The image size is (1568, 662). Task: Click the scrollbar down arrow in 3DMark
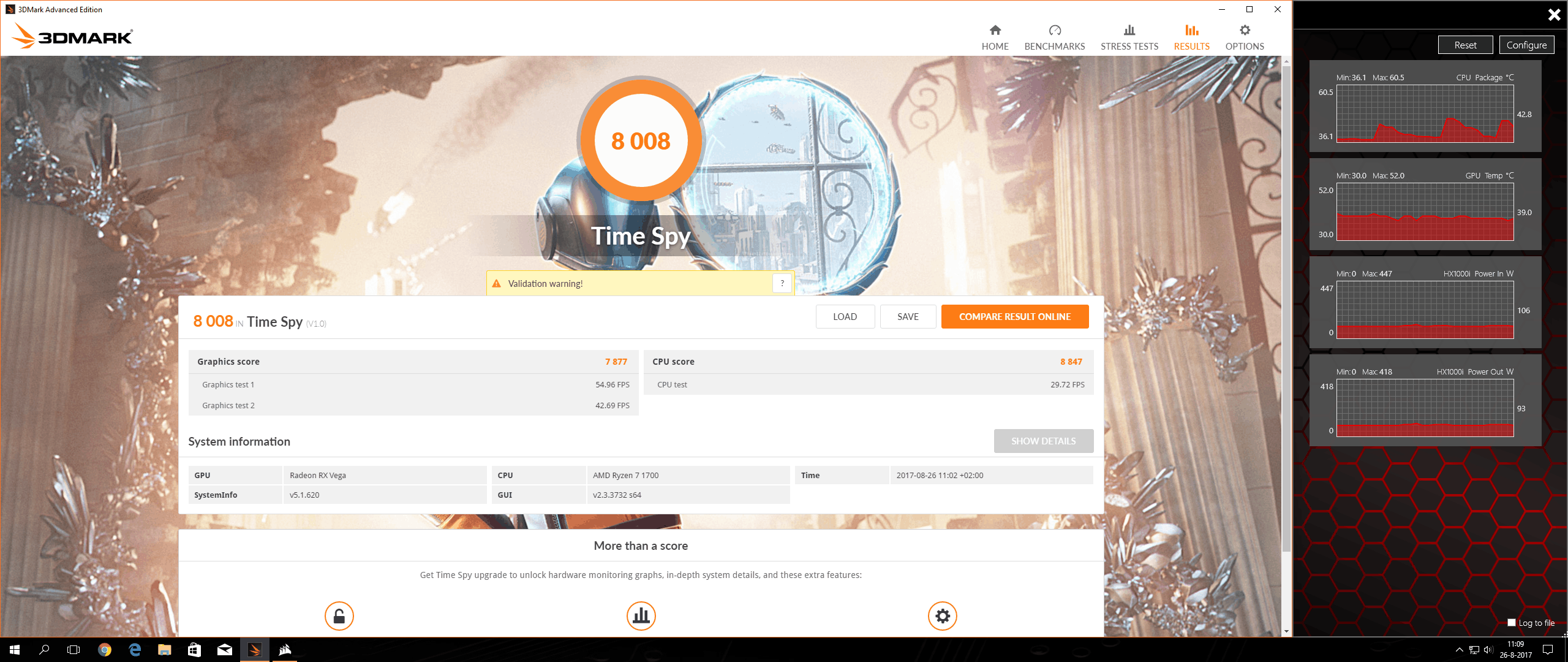tap(1286, 631)
